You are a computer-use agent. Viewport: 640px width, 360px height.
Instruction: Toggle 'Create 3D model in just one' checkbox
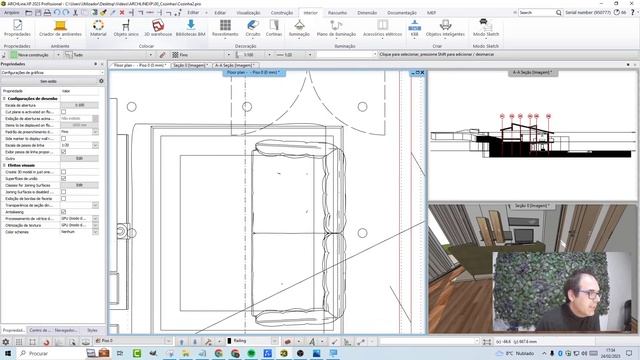tap(63, 172)
